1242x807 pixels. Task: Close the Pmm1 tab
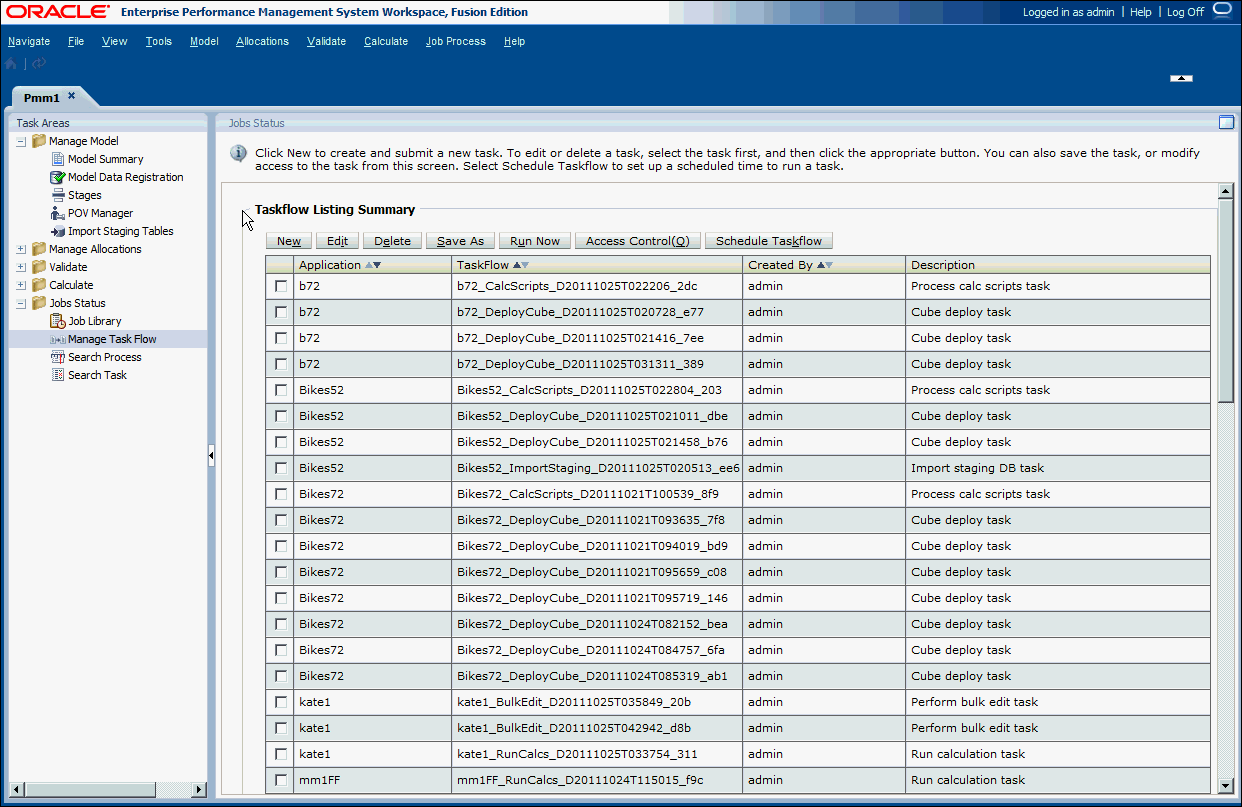coord(71,96)
